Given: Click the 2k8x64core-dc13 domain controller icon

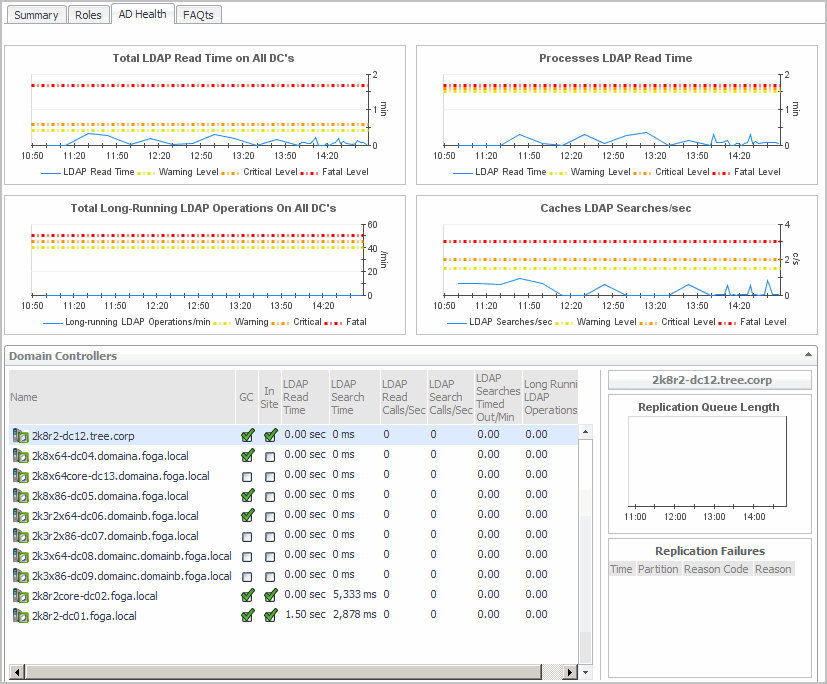Looking at the screenshot, I should click(x=20, y=476).
